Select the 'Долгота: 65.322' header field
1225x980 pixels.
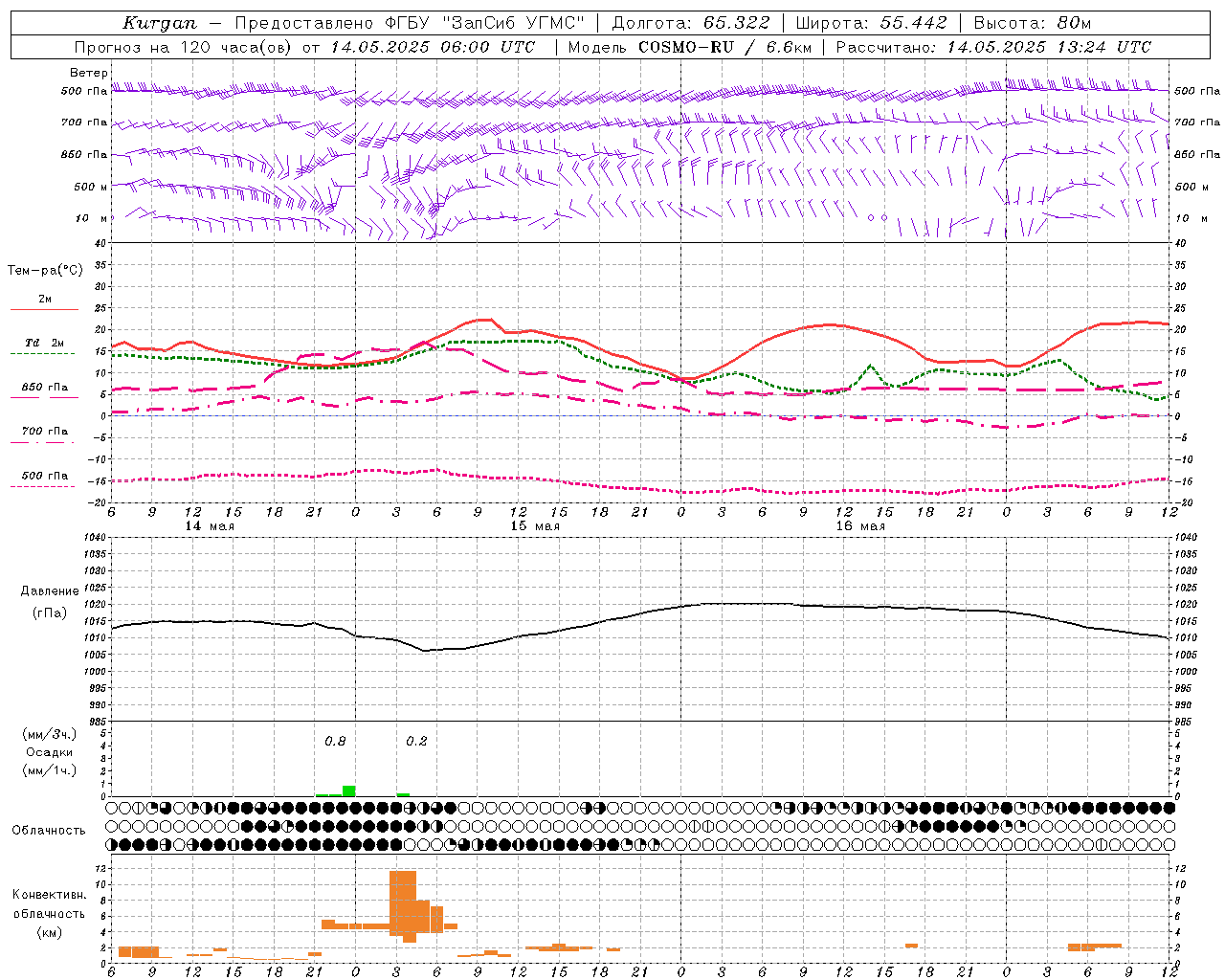pyautogui.click(x=690, y=23)
